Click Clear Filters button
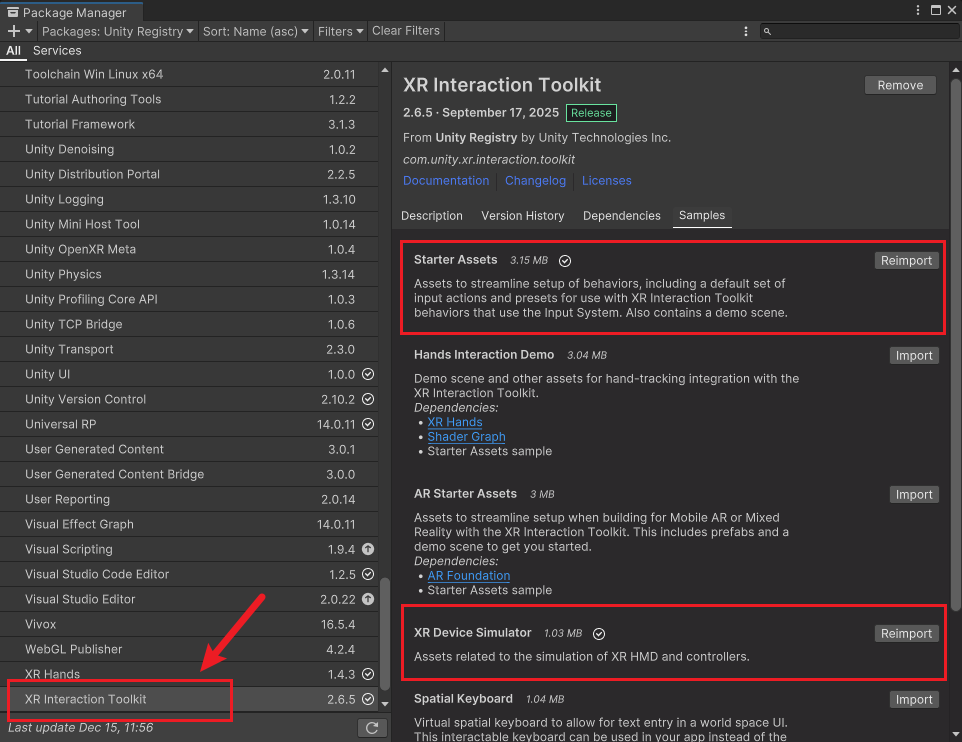Viewport: 962px width, 742px height. point(406,31)
